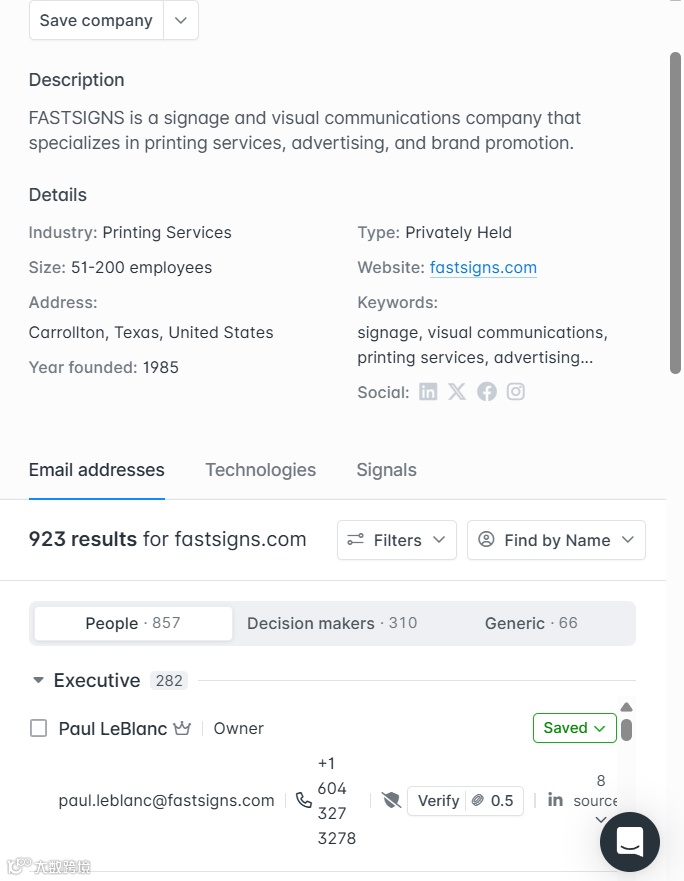Open the company's LinkedIn social icon
Viewport: 684px width, 881px height.
tap(428, 392)
